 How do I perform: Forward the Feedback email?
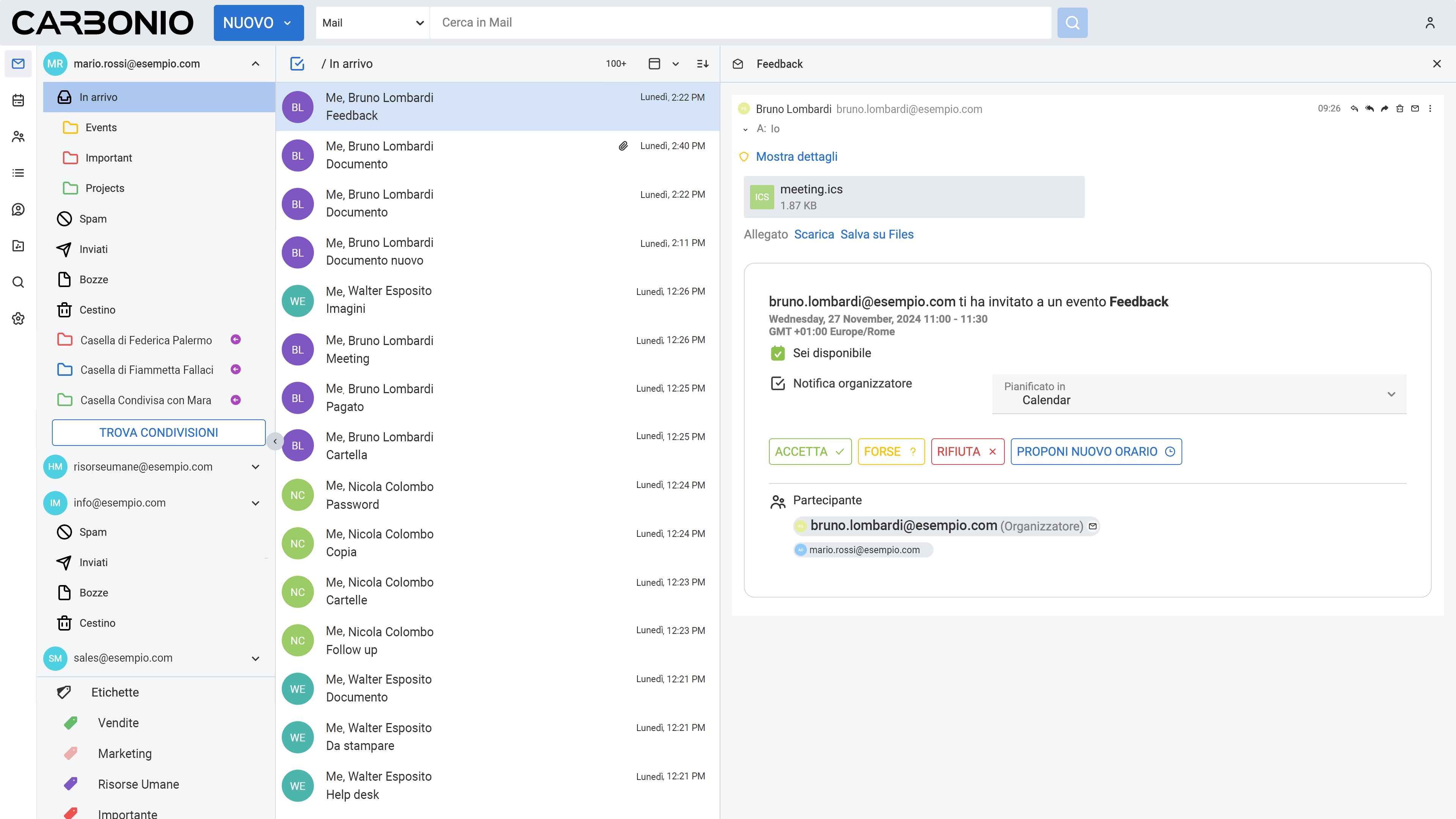[x=1384, y=108]
